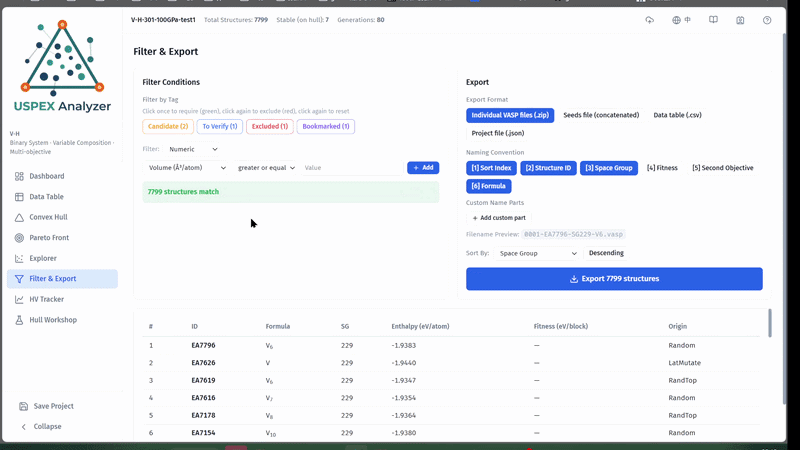This screenshot has width=800, height=450.
Task: Select Data table (.csv) export format
Action: [677, 115]
